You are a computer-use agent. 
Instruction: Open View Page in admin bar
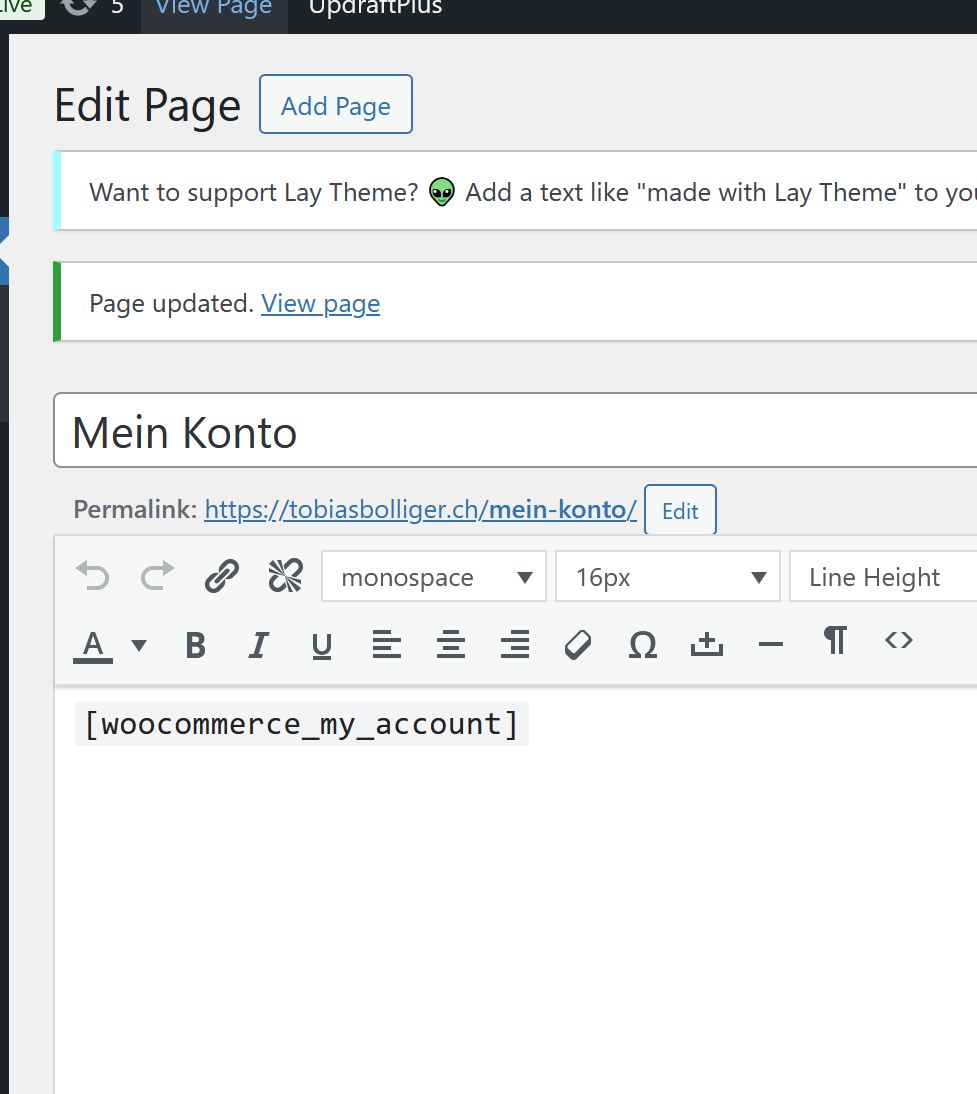coord(214,9)
